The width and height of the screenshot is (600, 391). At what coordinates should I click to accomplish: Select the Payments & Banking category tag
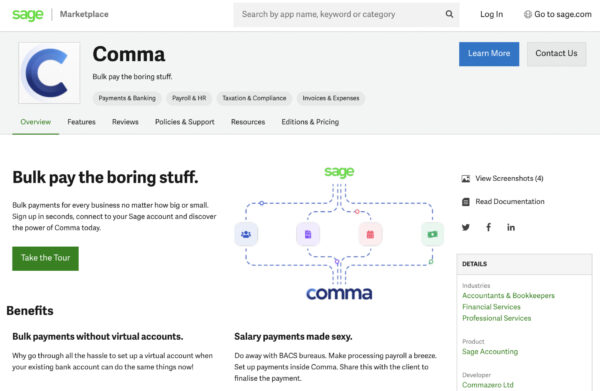pyautogui.click(x=127, y=98)
